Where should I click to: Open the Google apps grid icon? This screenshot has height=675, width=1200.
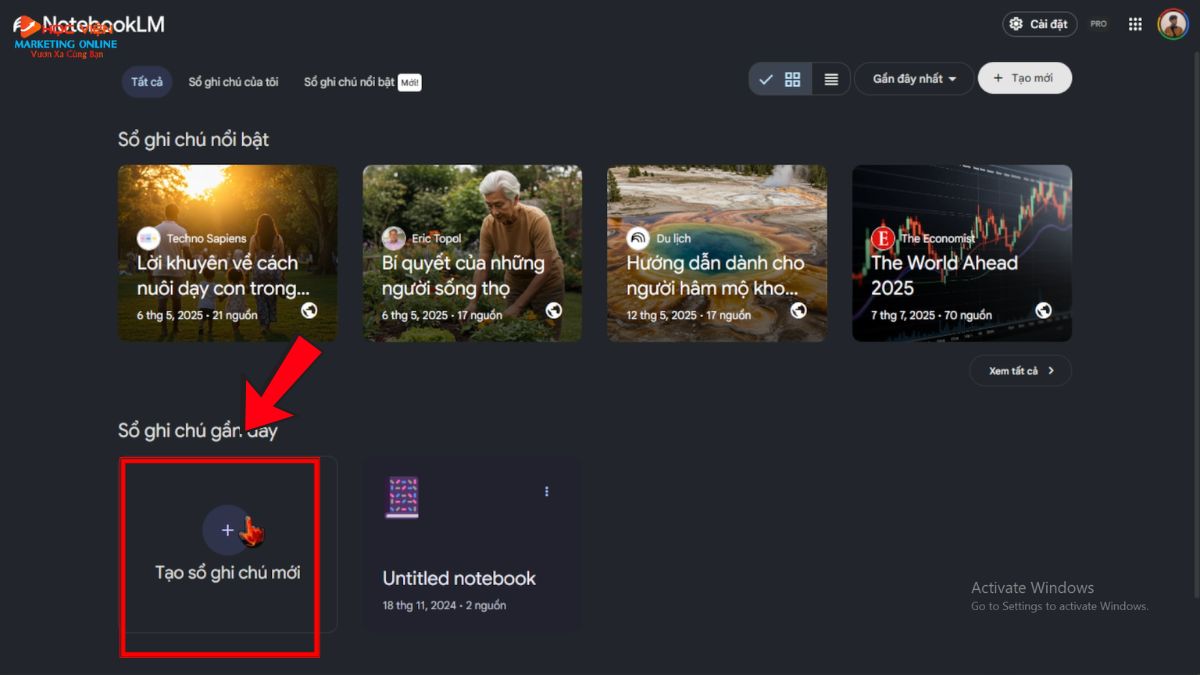pyautogui.click(x=1135, y=24)
